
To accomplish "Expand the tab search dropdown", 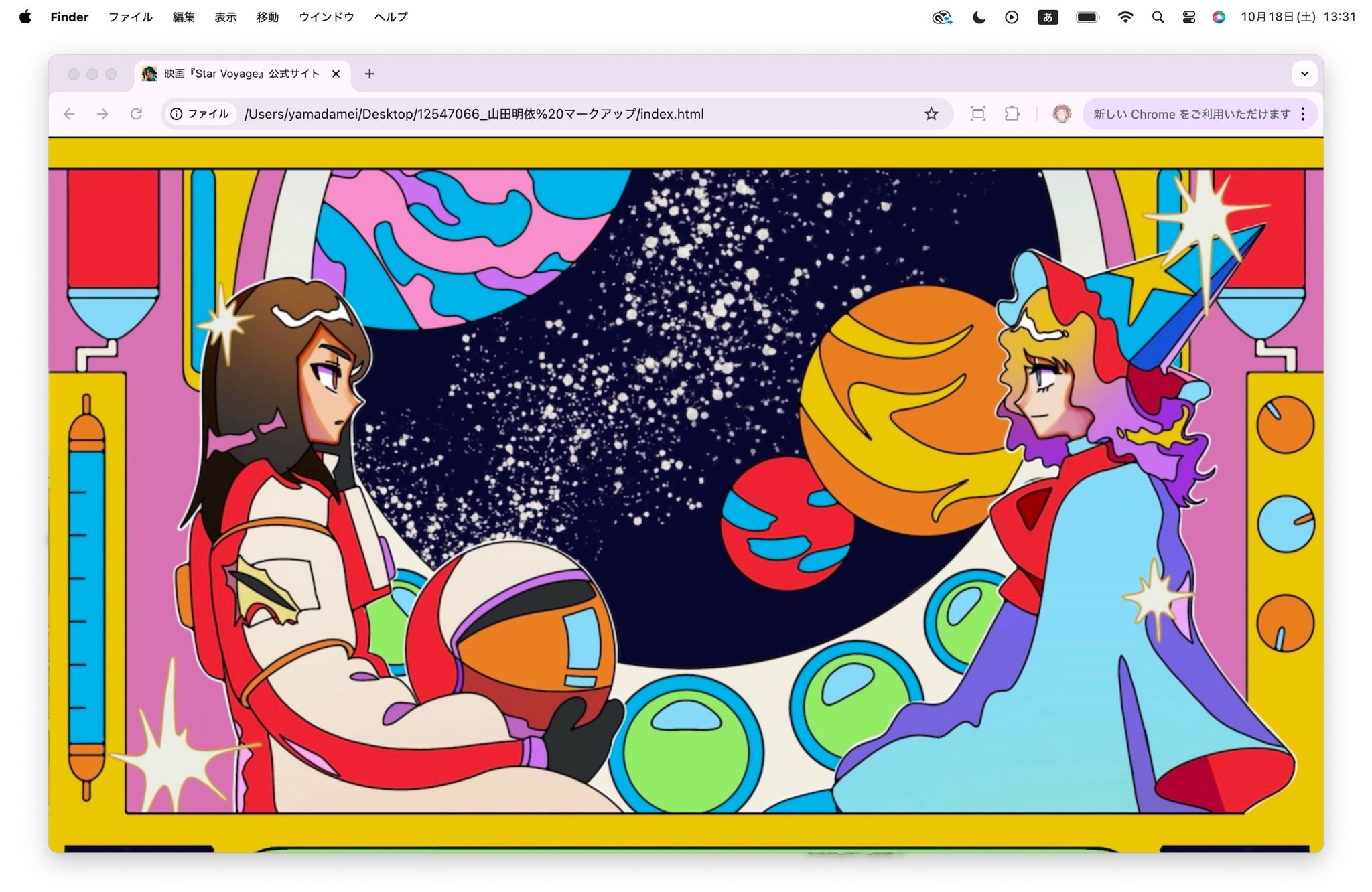I will pyautogui.click(x=1304, y=74).
